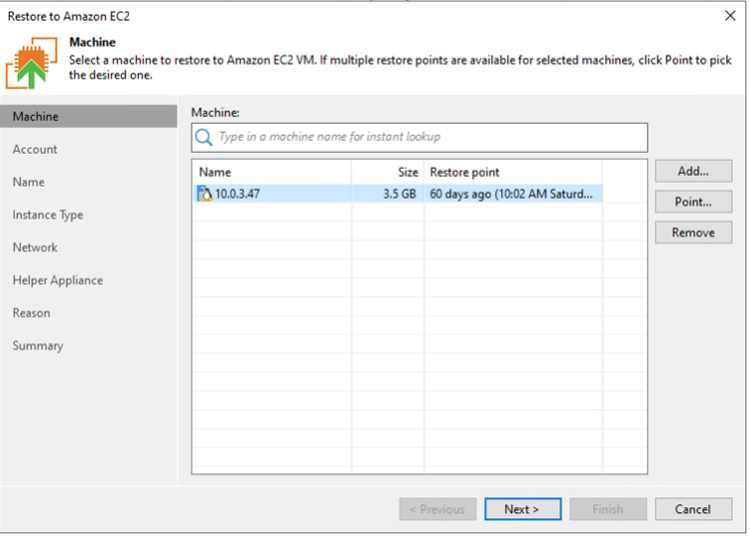Switch to Instance Type step

coord(48,215)
